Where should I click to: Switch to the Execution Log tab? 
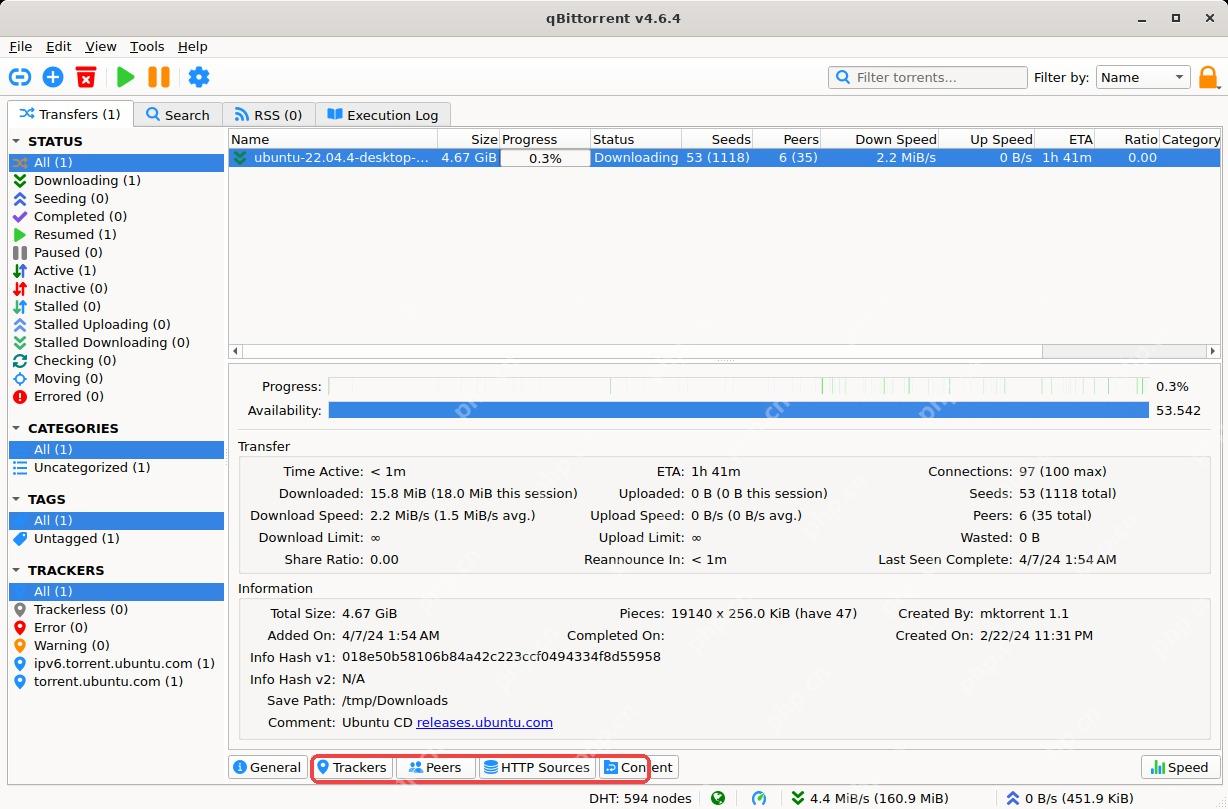pyautogui.click(x=383, y=115)
